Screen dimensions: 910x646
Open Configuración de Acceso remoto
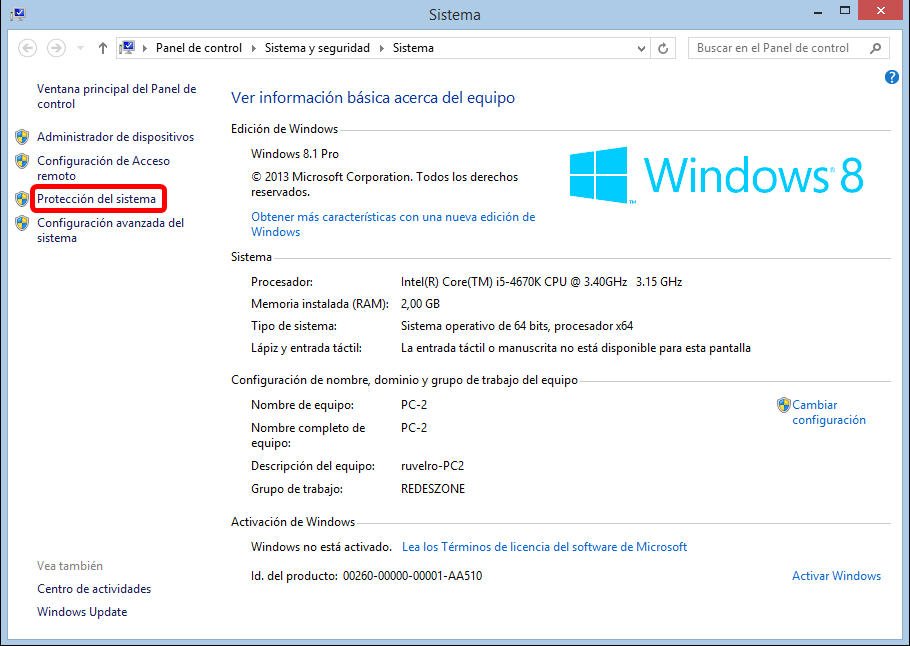pyautogui.click(x=103, y=168)
